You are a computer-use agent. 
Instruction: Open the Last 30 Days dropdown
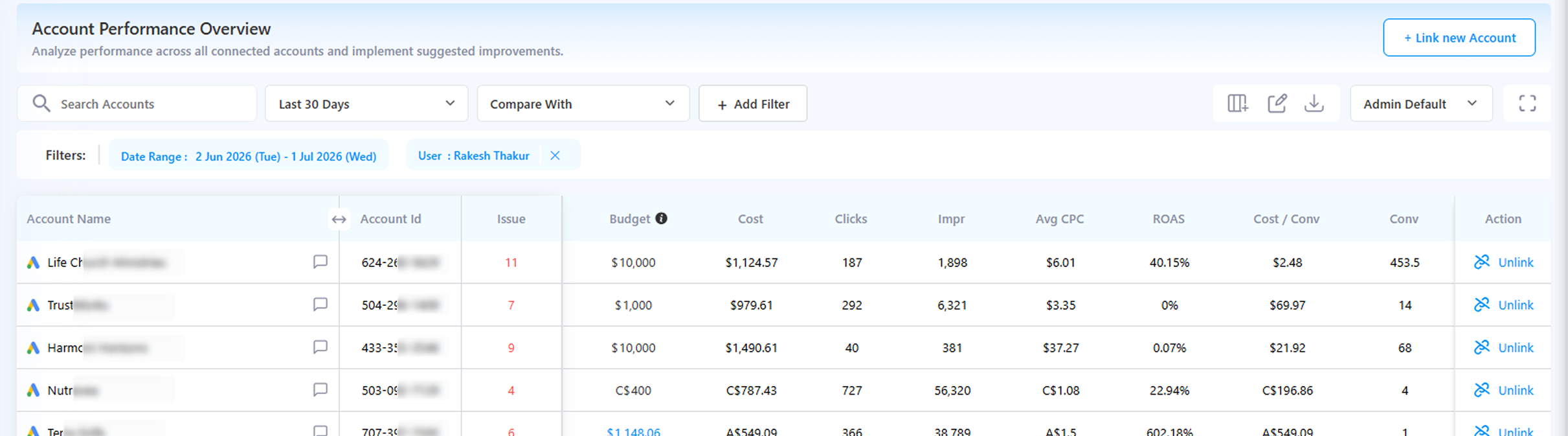[366, 103]
